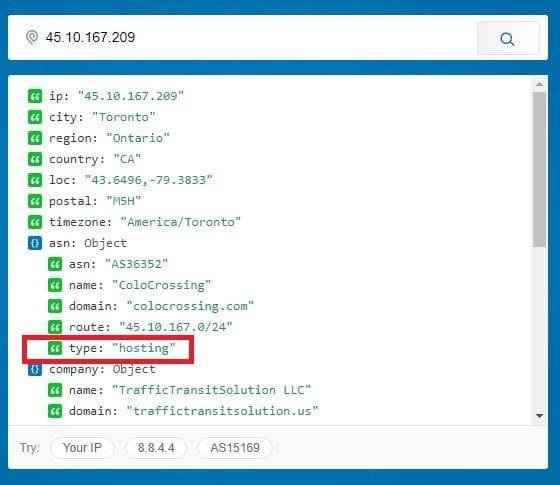The image size is (560, 485).
Task: Click the quote icon beside region Ontario
Action: click(x=35, y=138)
